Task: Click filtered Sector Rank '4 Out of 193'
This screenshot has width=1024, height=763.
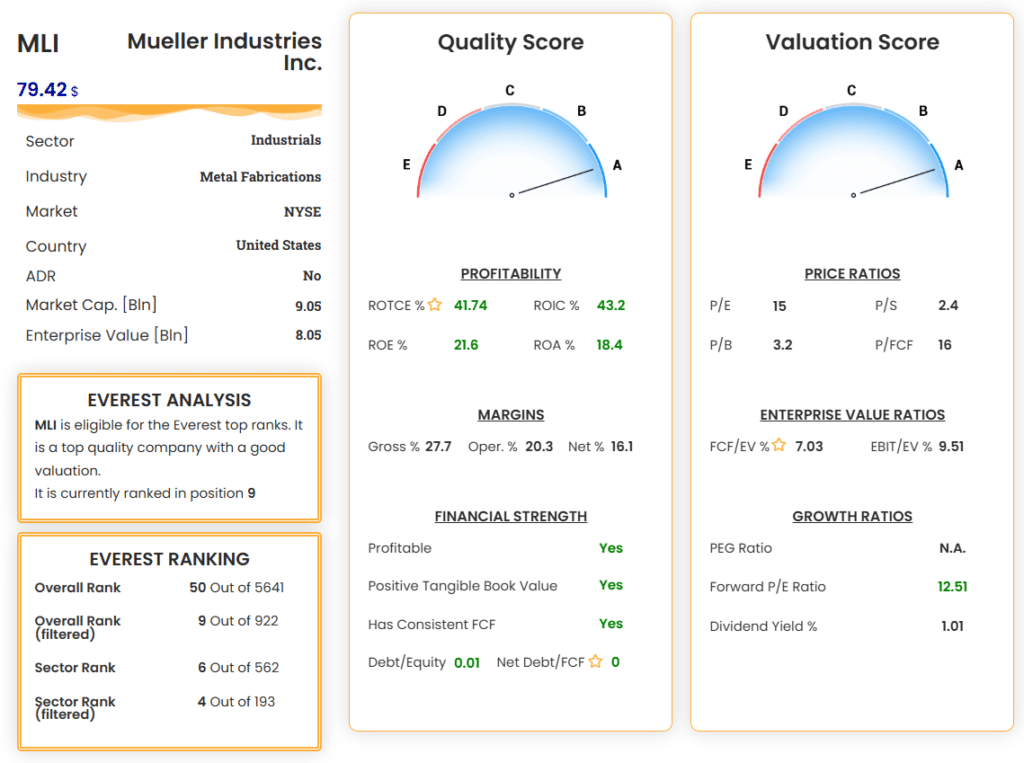Action: (x=236, y=701)
